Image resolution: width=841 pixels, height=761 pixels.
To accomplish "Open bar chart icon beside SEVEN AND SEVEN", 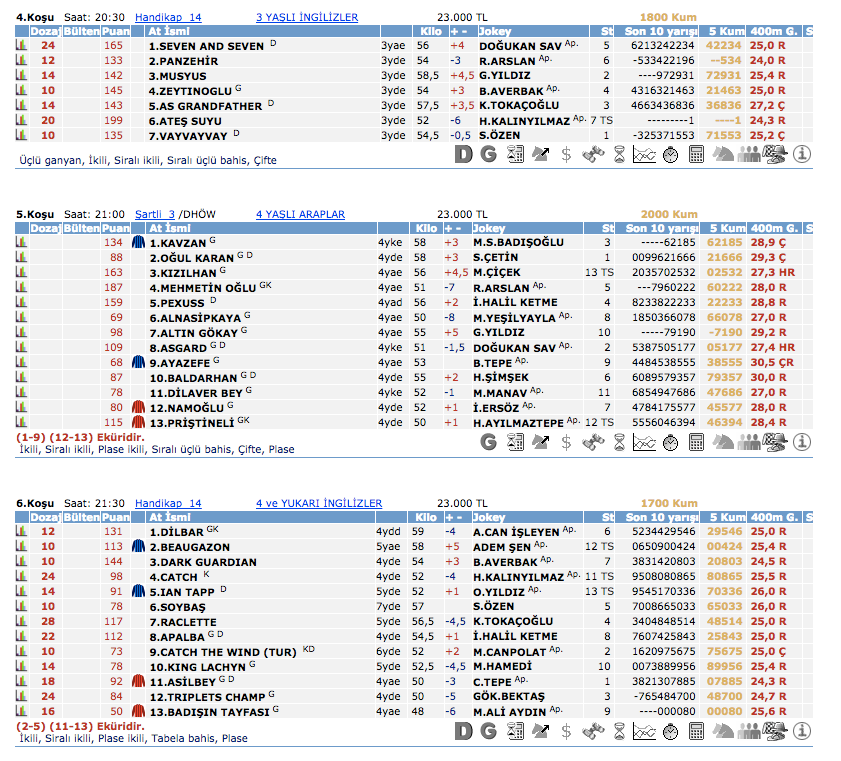I will tap(21, 46).
